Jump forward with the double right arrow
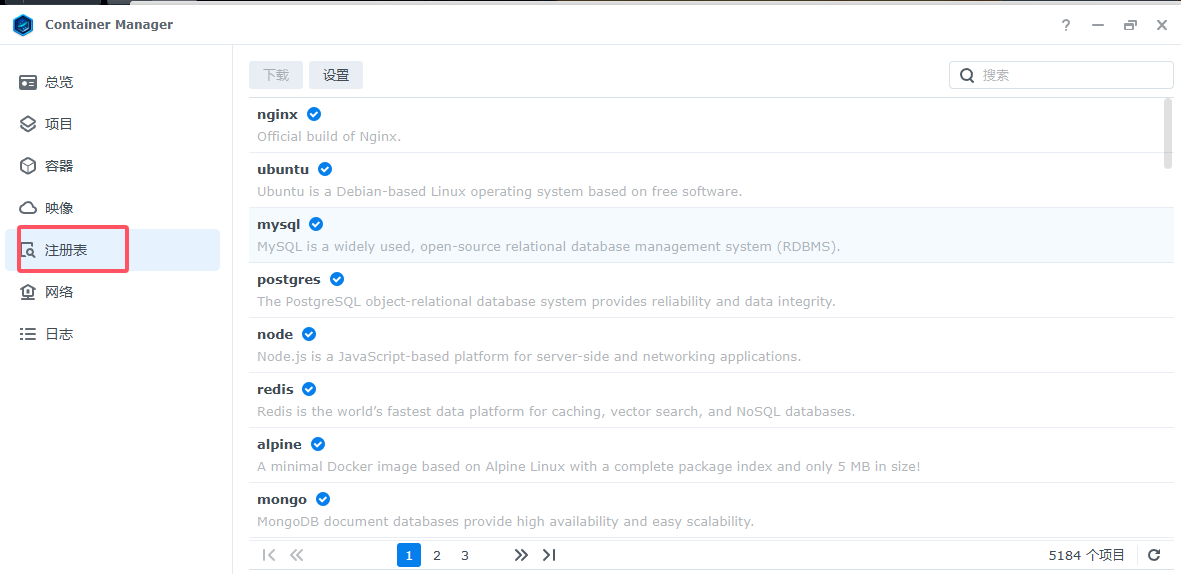 pos(520,555)
